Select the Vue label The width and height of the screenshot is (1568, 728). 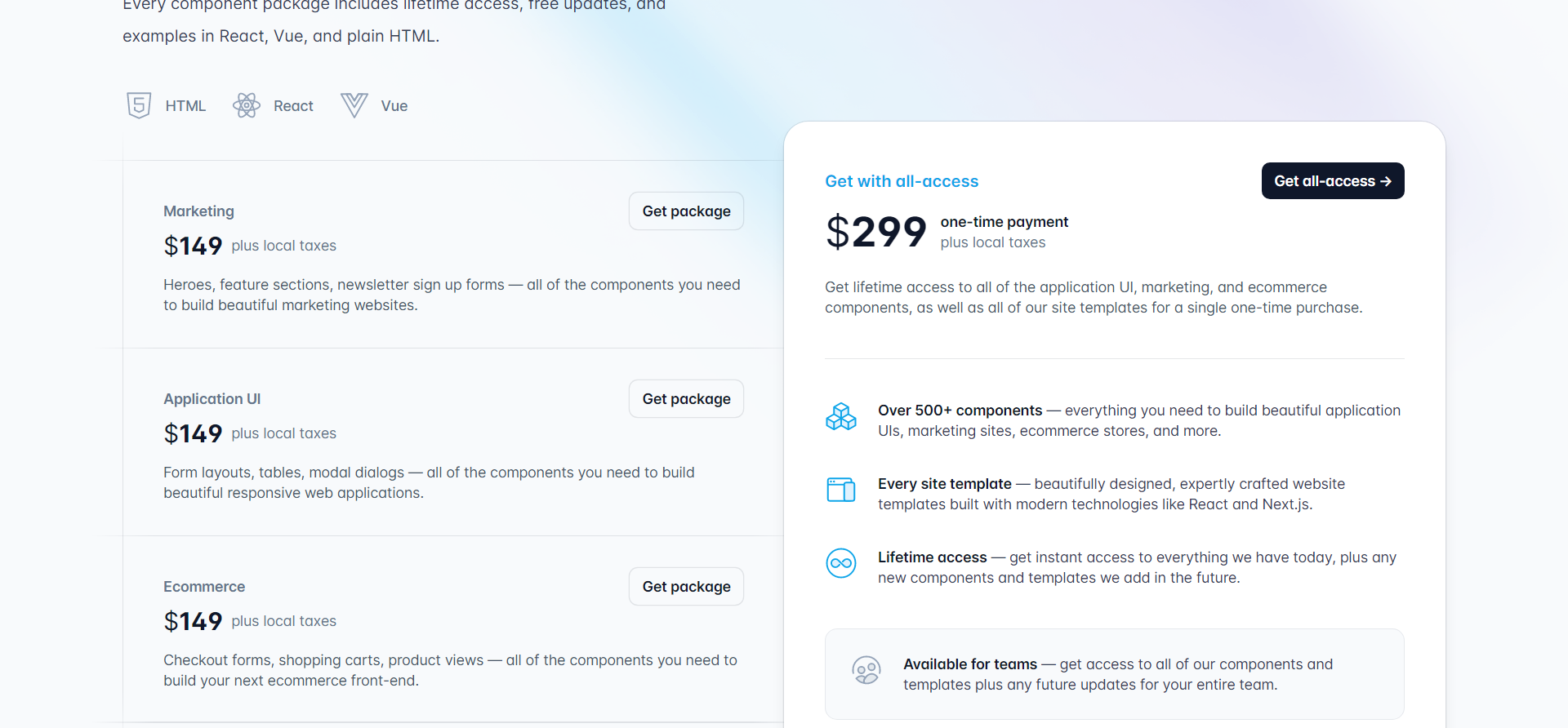click(x=394, y=106)
